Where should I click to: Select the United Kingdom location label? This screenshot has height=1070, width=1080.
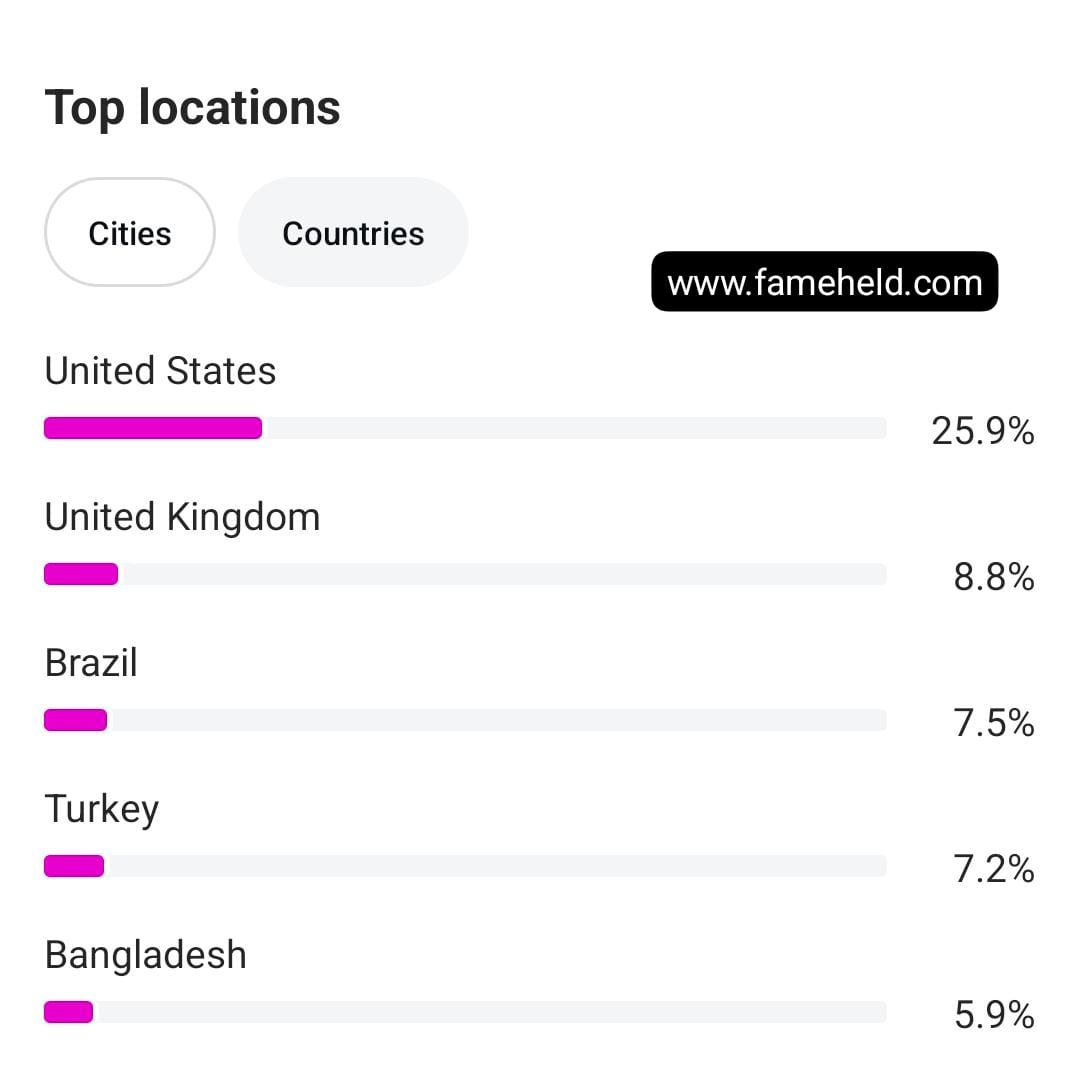pos(182,517)
